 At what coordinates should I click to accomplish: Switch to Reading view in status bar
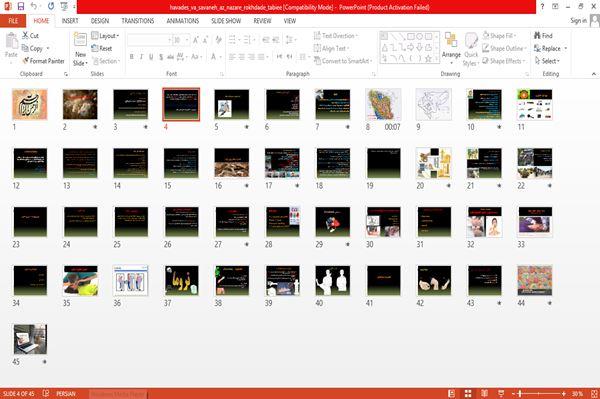point(484,393)
